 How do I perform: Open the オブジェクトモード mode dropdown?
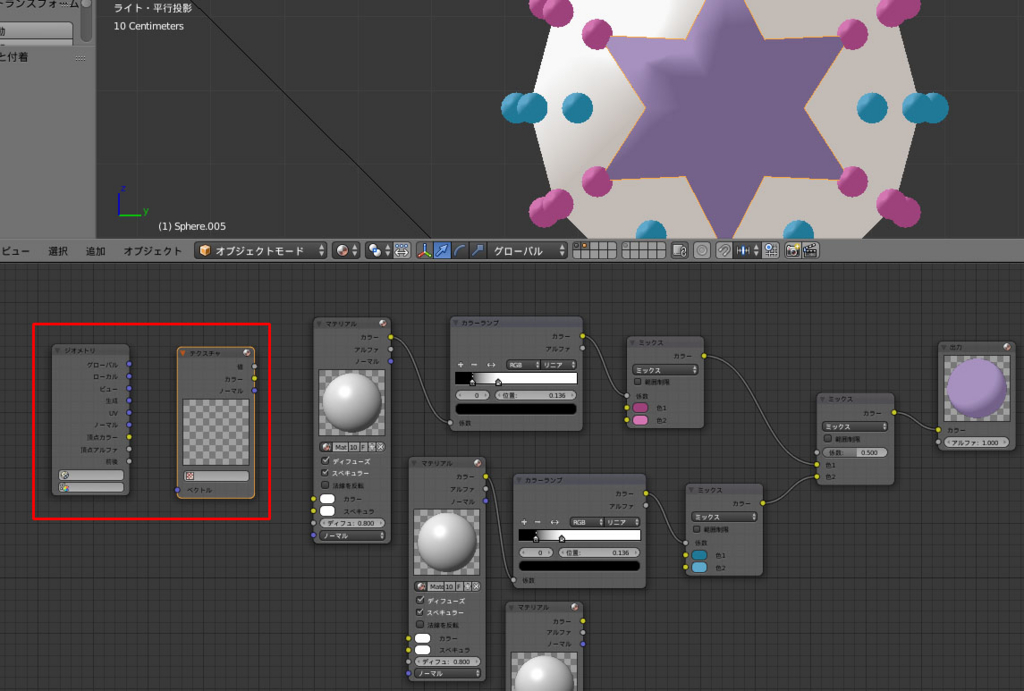pos(261,251)
